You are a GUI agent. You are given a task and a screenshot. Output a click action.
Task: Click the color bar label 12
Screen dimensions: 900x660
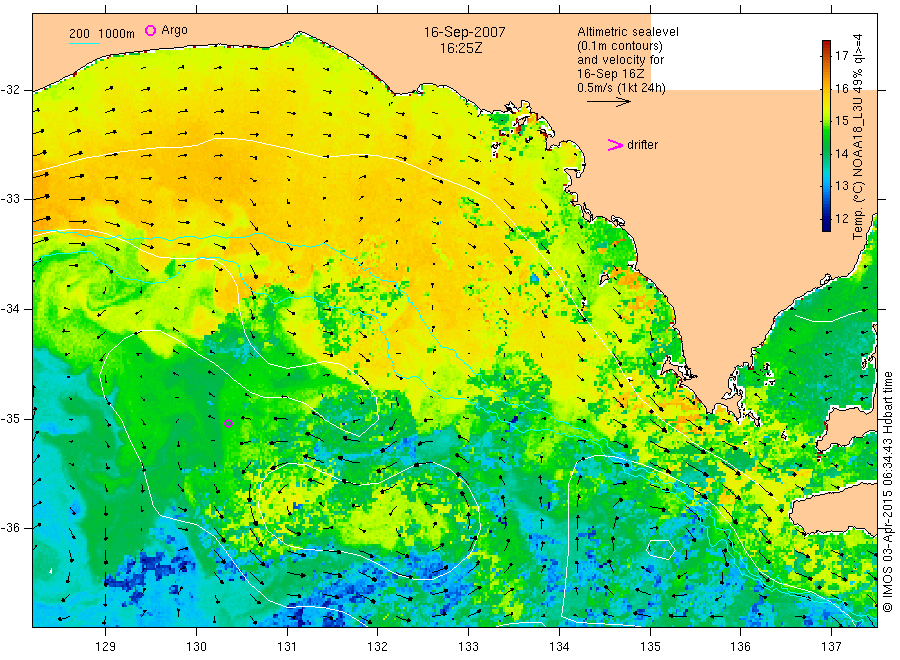pos(841,219)
